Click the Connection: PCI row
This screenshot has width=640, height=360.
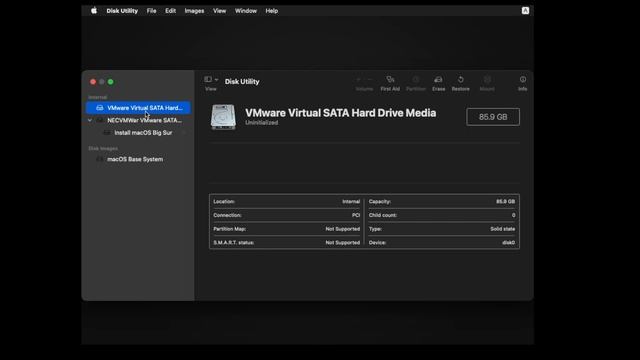point(287,215)
